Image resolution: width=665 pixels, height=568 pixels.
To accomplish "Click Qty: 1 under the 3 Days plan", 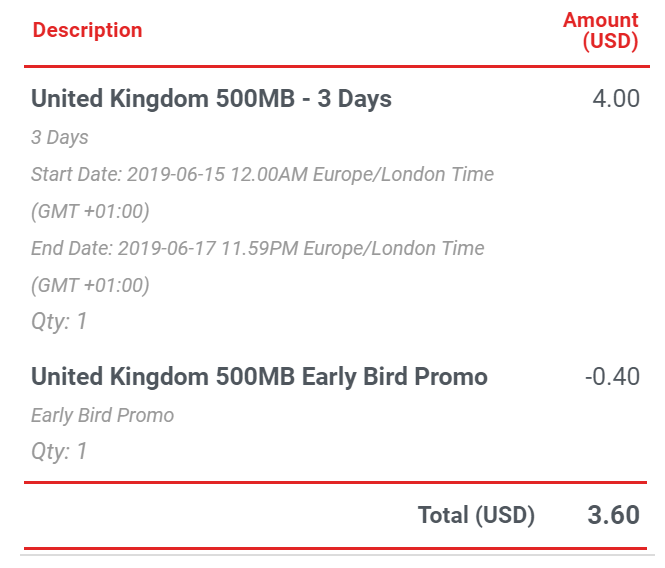I will point(59,322).
